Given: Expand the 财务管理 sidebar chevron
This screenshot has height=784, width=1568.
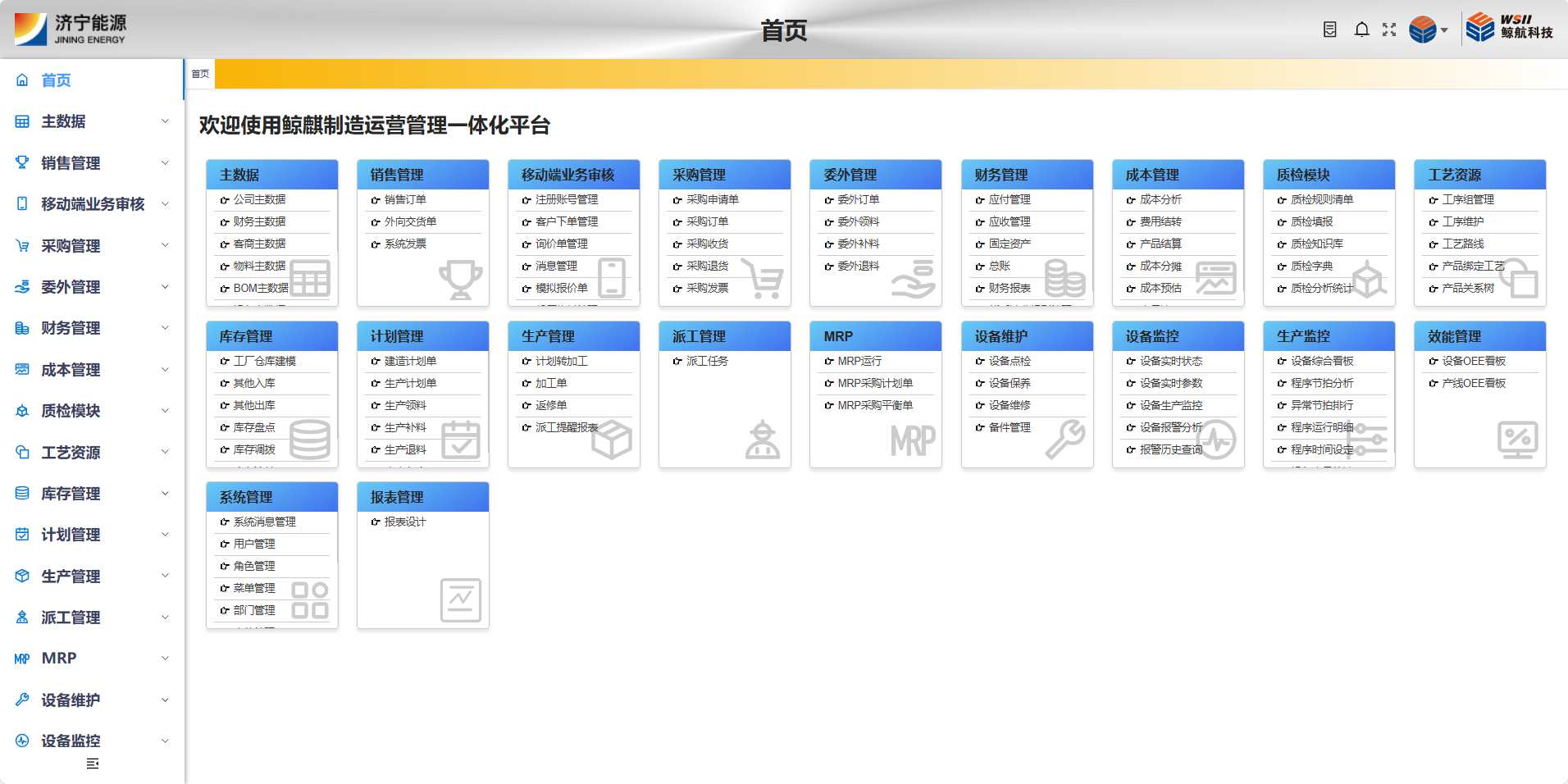Looking at the screenshot, I should click(165, 328).
